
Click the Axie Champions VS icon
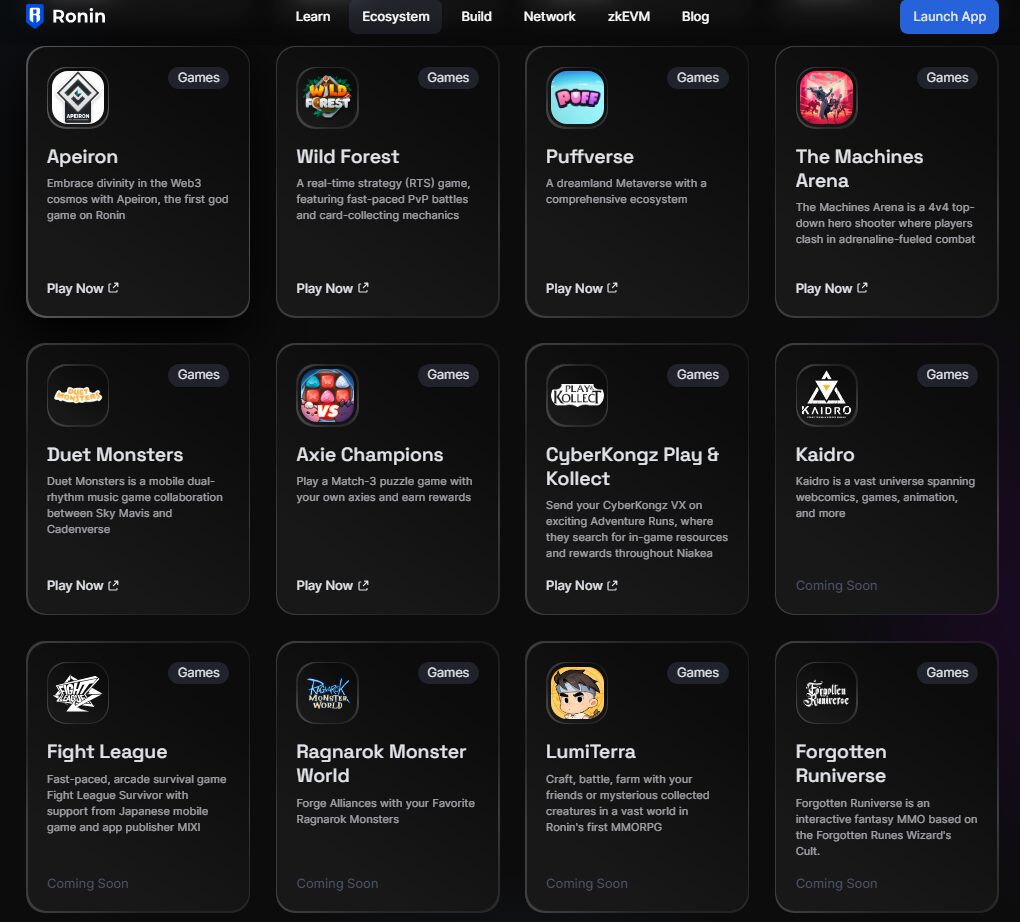click(327, 395)
